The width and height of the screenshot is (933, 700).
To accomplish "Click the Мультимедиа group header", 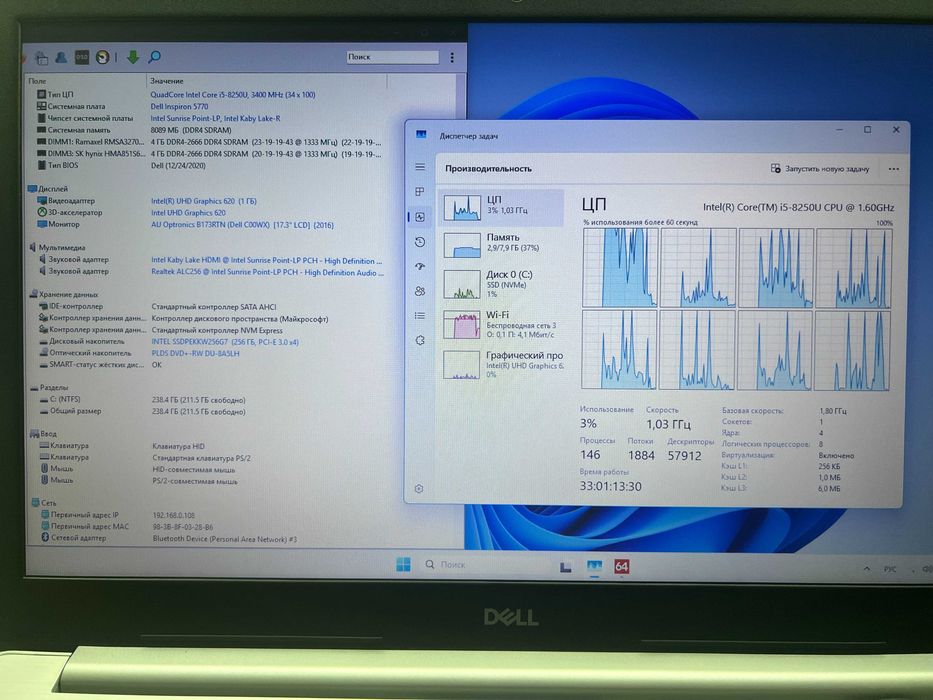I will click(x=57, y=248).
